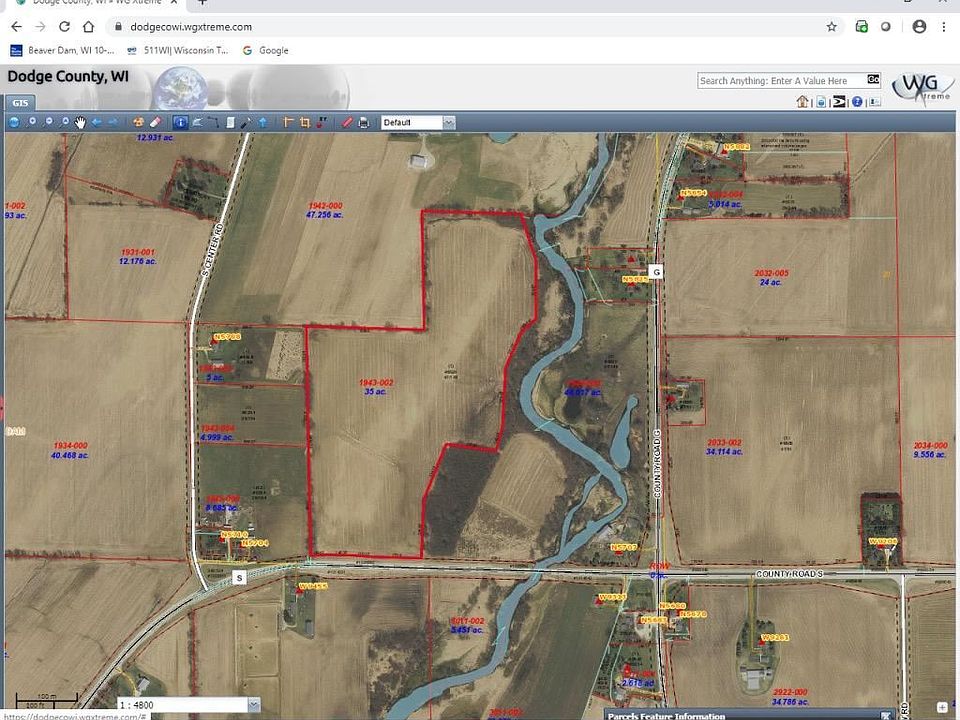Select the eraser clear selection tool
The image size is (960, 720).
coord(155,122)
